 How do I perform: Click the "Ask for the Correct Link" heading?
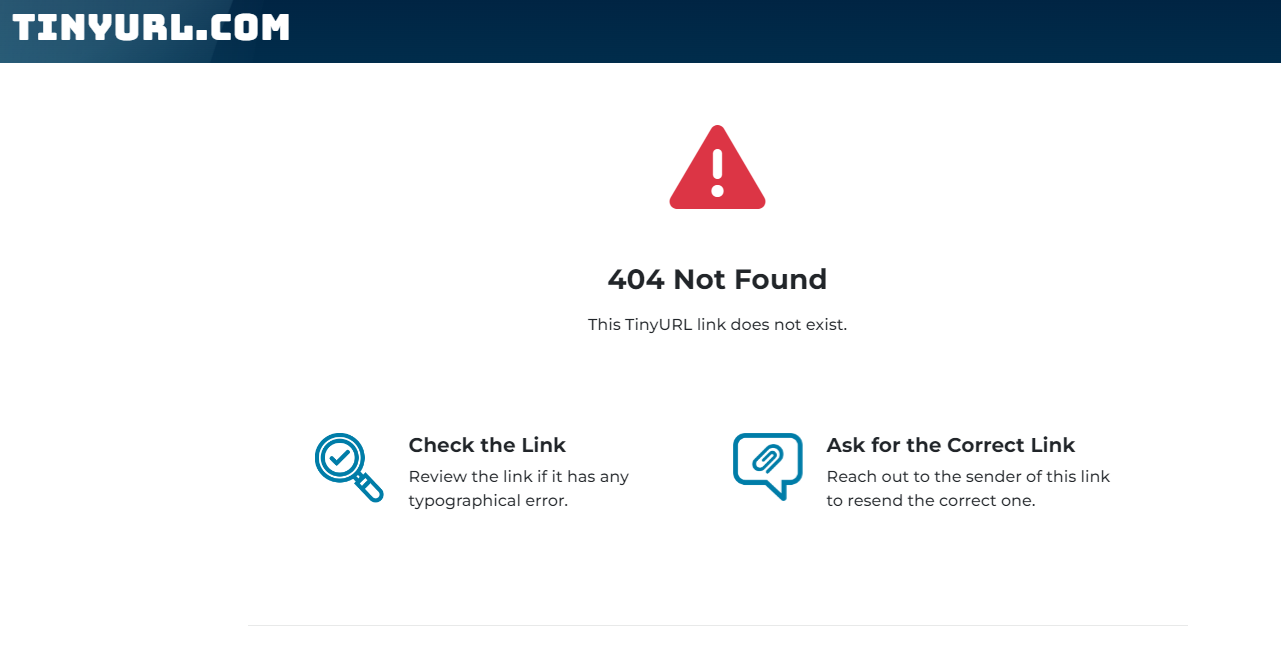coord(950,445)
